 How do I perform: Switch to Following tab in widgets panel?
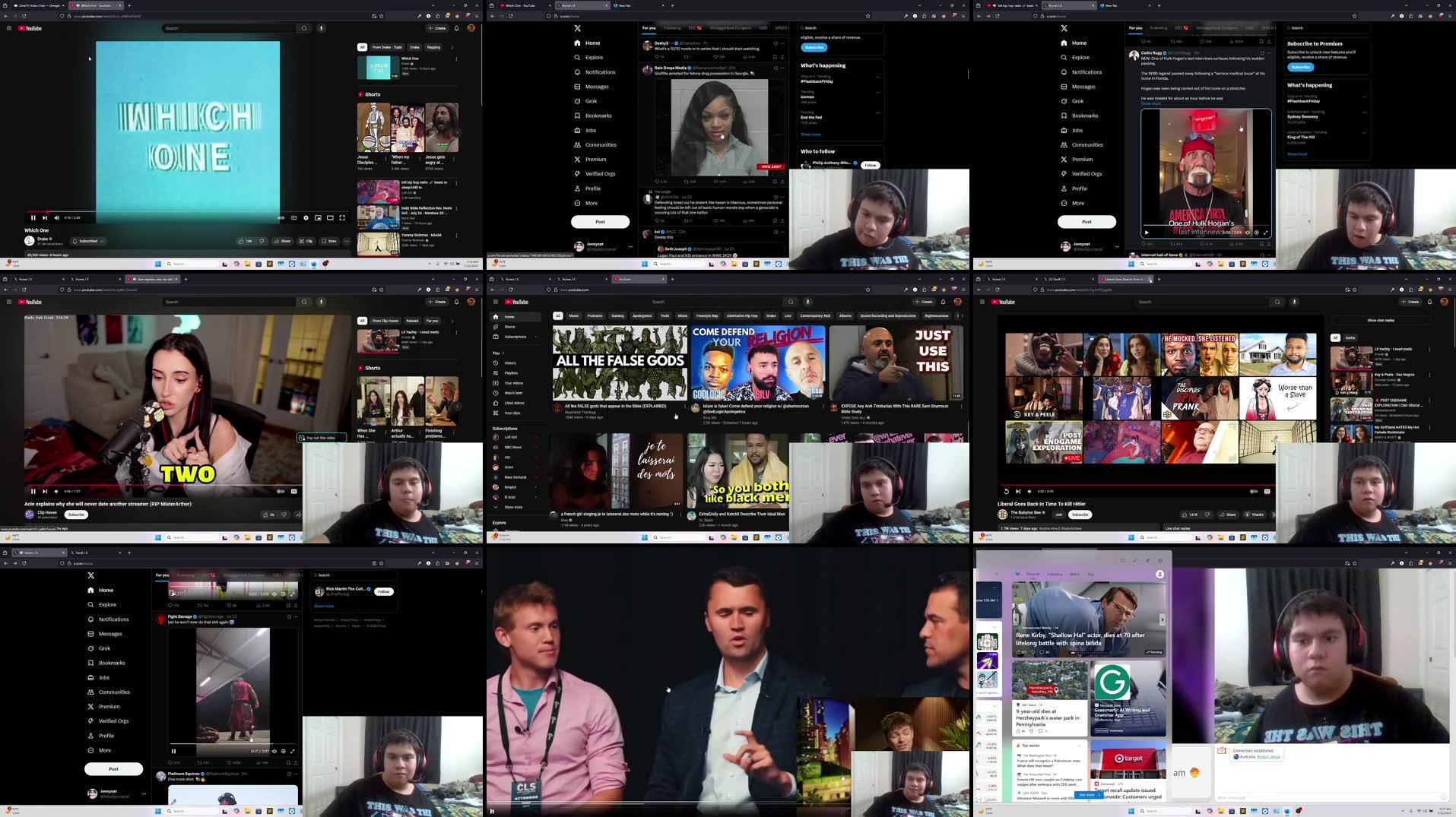1055,574
